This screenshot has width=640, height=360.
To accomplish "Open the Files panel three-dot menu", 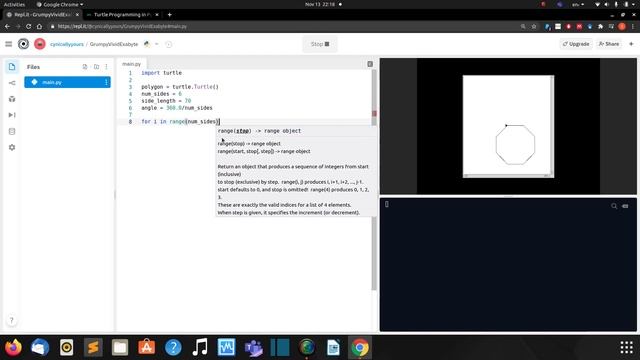I will point(107,67).
